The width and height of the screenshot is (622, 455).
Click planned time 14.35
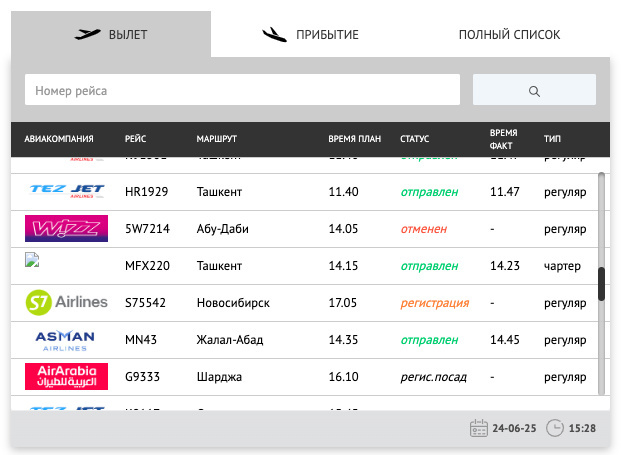(343, 340)
